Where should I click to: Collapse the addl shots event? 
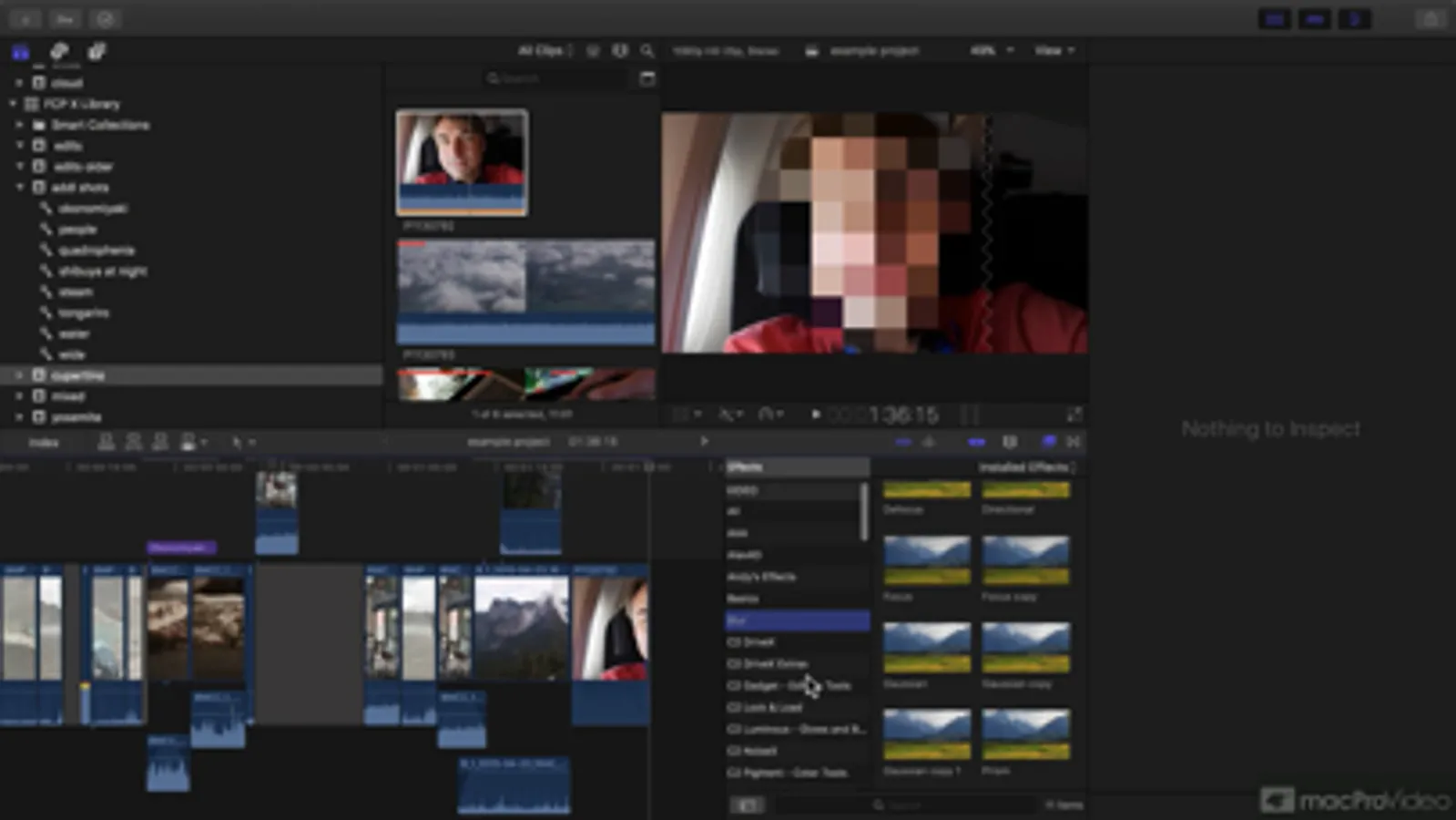20,188
